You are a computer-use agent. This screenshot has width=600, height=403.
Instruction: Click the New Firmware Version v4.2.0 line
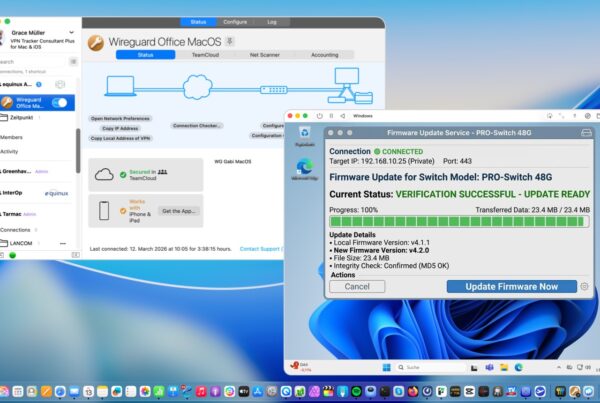[x=381, y=250]
